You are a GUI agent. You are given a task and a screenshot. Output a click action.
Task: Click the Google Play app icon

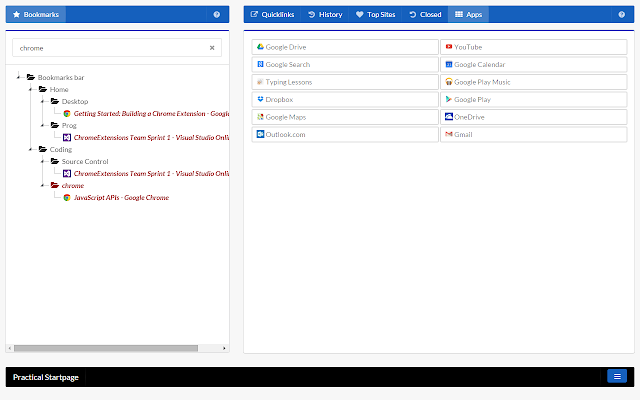click(x=449, y=99)
